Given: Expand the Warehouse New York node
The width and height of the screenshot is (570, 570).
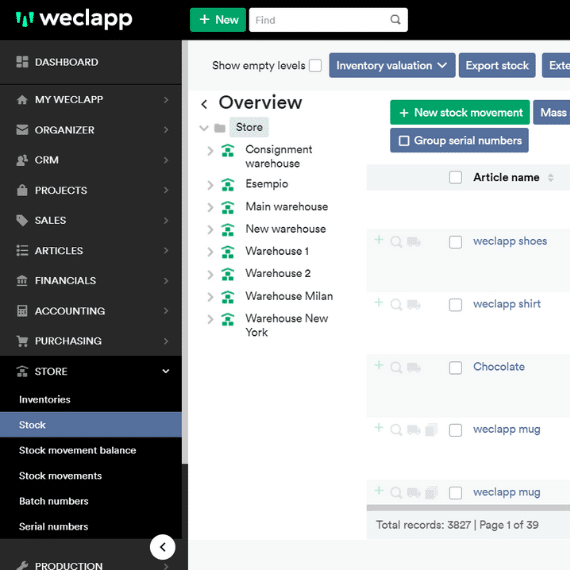Looking at the screenshot, I should coord(210,319).
